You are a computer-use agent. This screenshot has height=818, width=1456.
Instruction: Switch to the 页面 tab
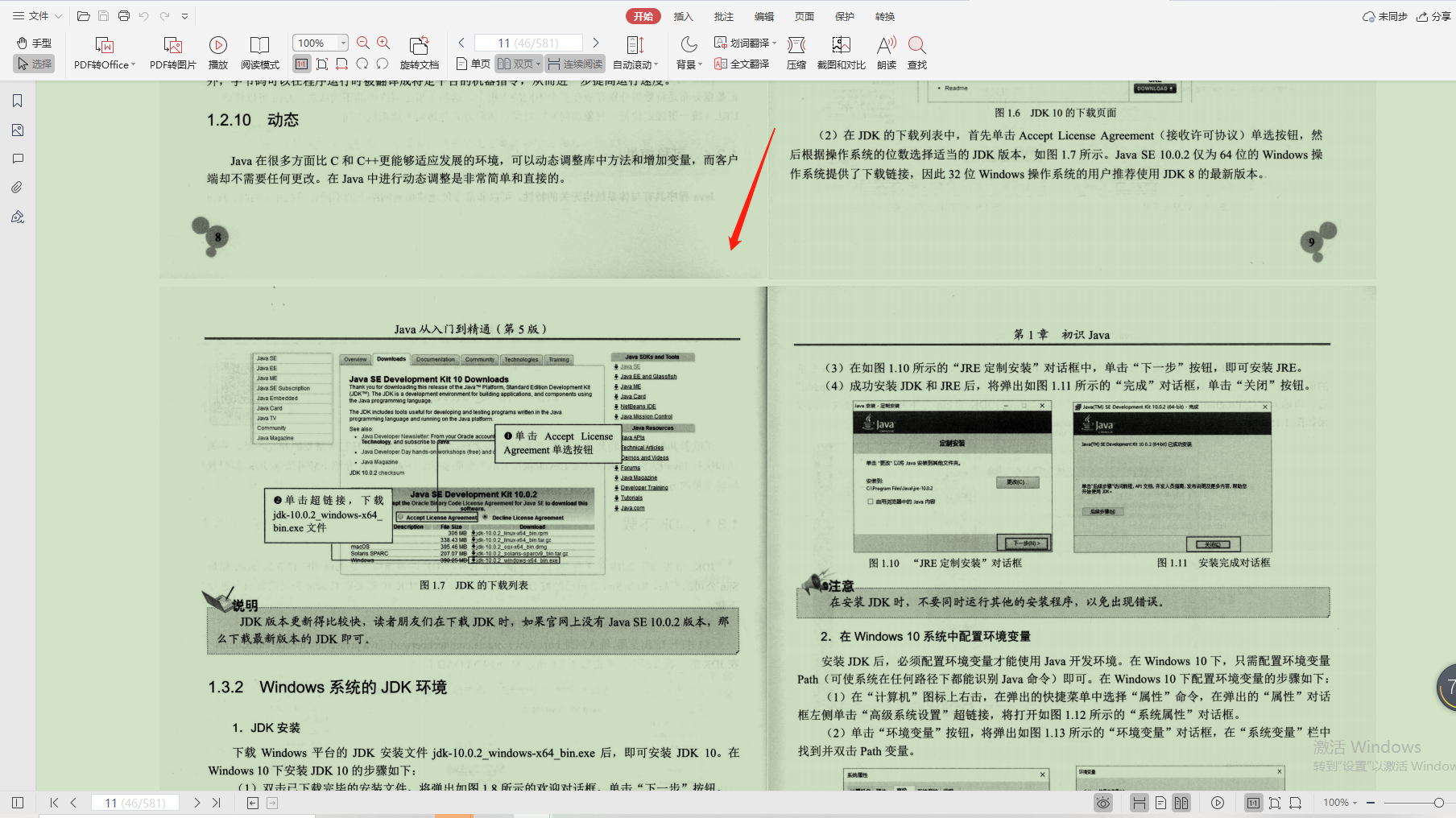805,16
